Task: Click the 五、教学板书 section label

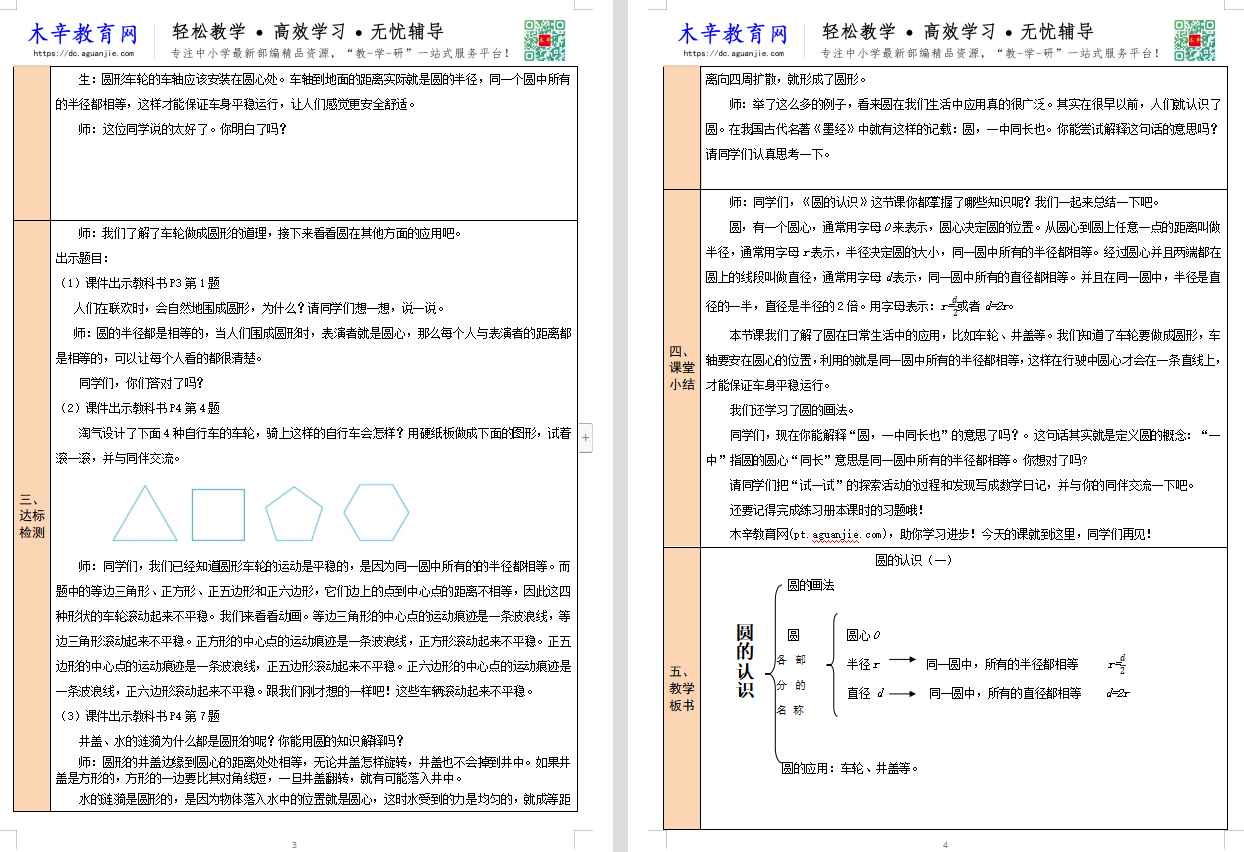Action: pyautogui.click(x=682, y=689)
